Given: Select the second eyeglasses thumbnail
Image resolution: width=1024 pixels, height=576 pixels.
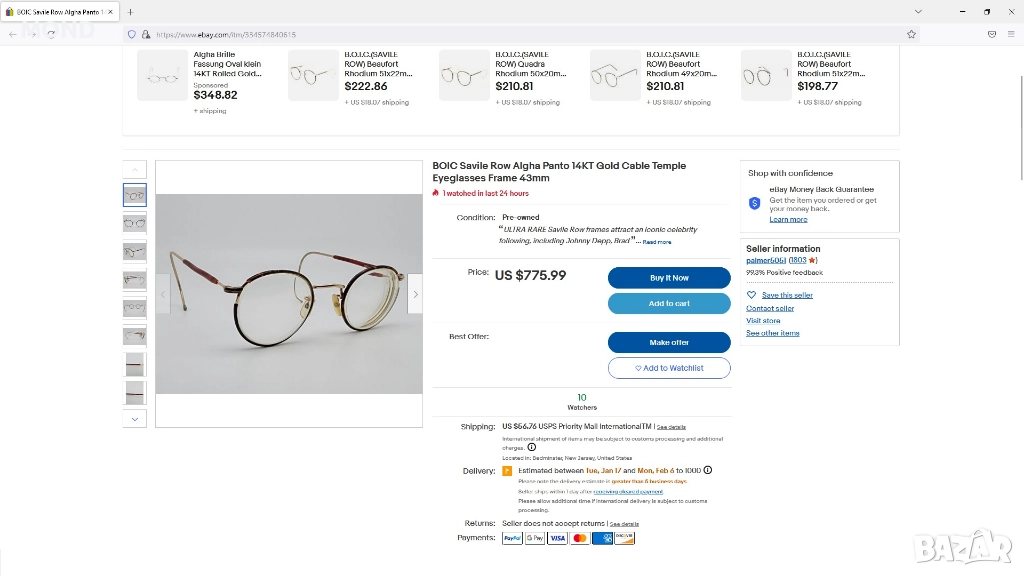Looking at the screenshot, I should coord(135,223).
